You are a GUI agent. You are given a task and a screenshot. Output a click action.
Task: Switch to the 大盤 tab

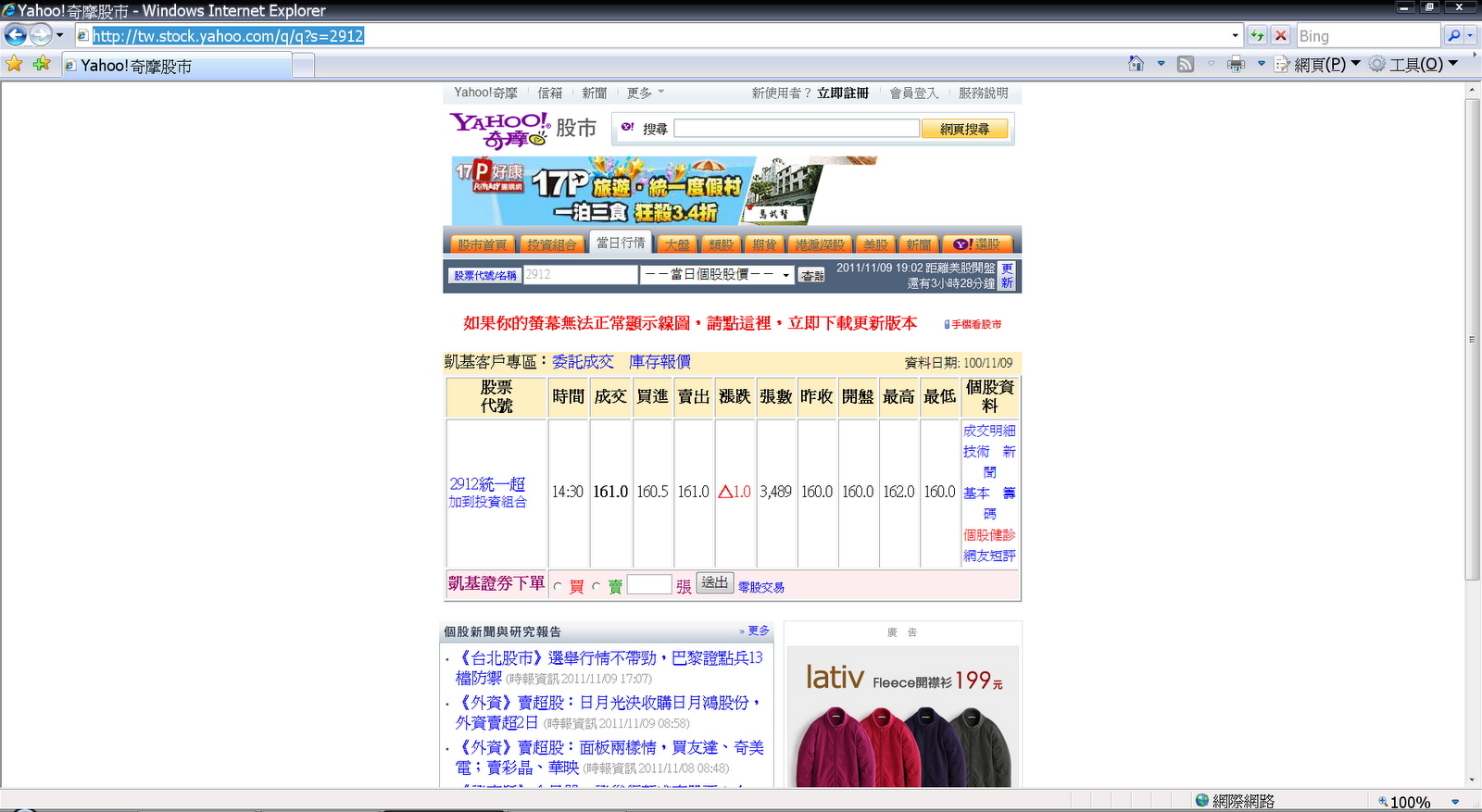point(677,244)
